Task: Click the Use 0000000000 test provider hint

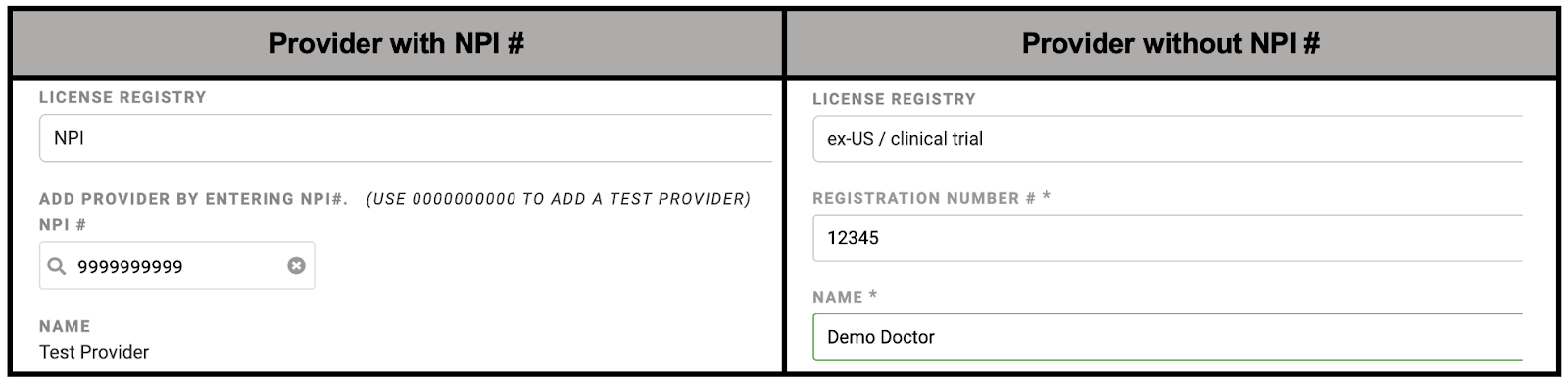Action: click(x=559, y=199)
